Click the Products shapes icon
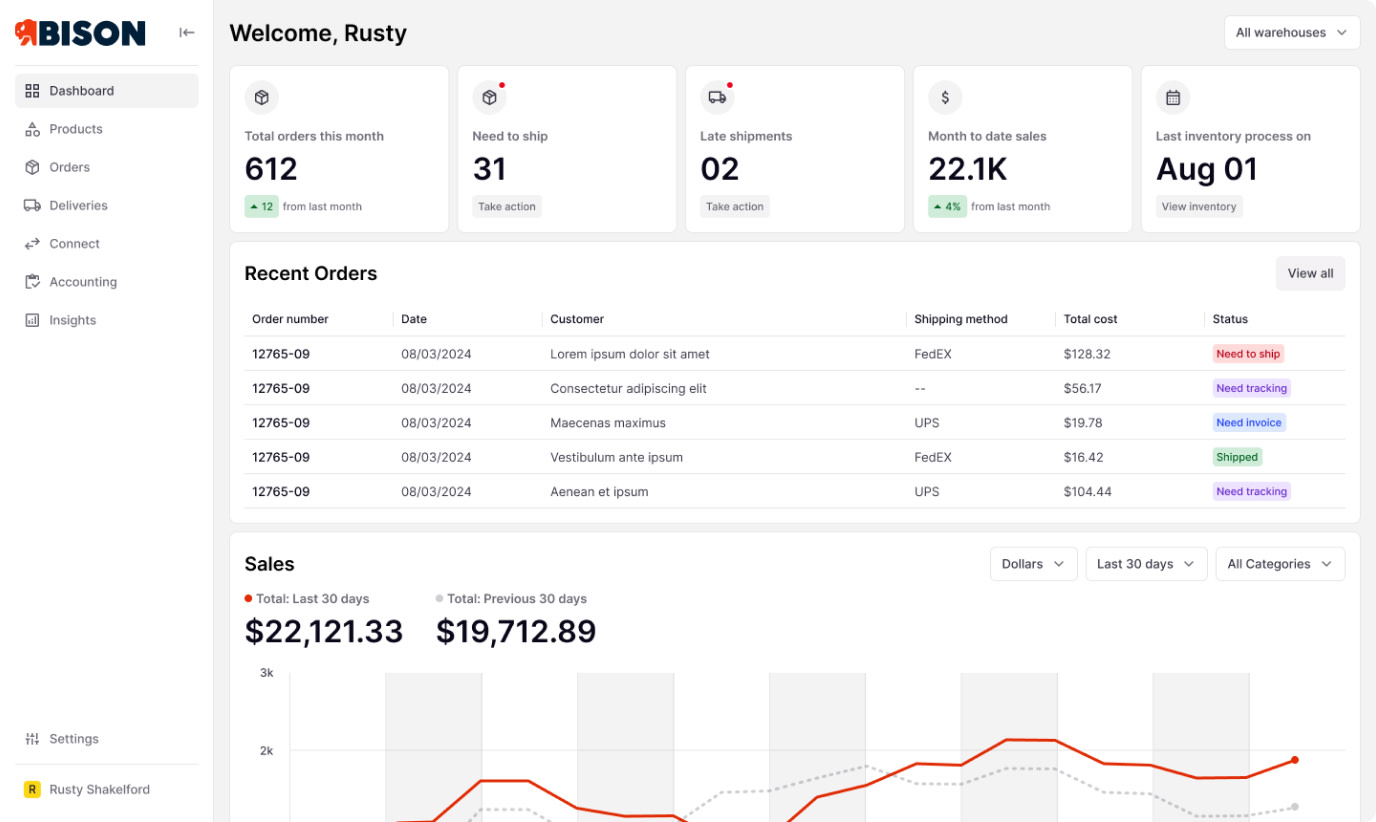The width and height of the screenshot is (1376, 822). [x=32, y=129]
